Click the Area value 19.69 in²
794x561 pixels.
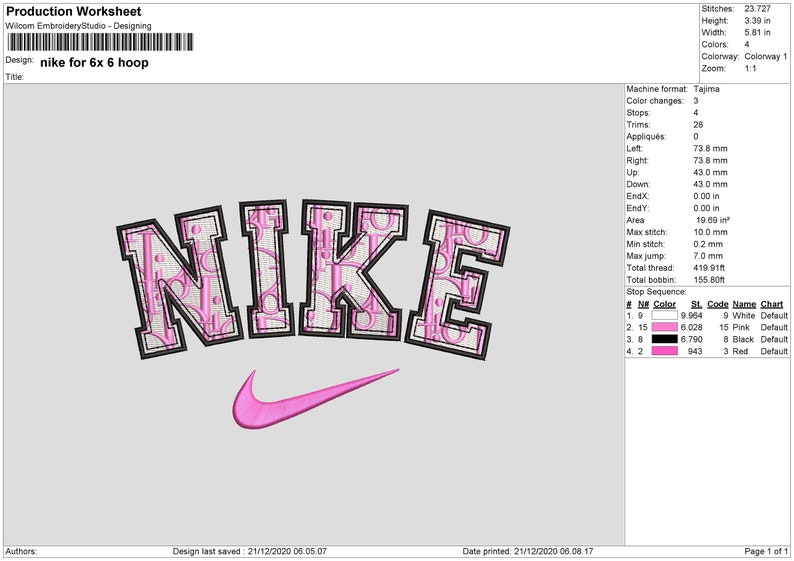[713, 220]
